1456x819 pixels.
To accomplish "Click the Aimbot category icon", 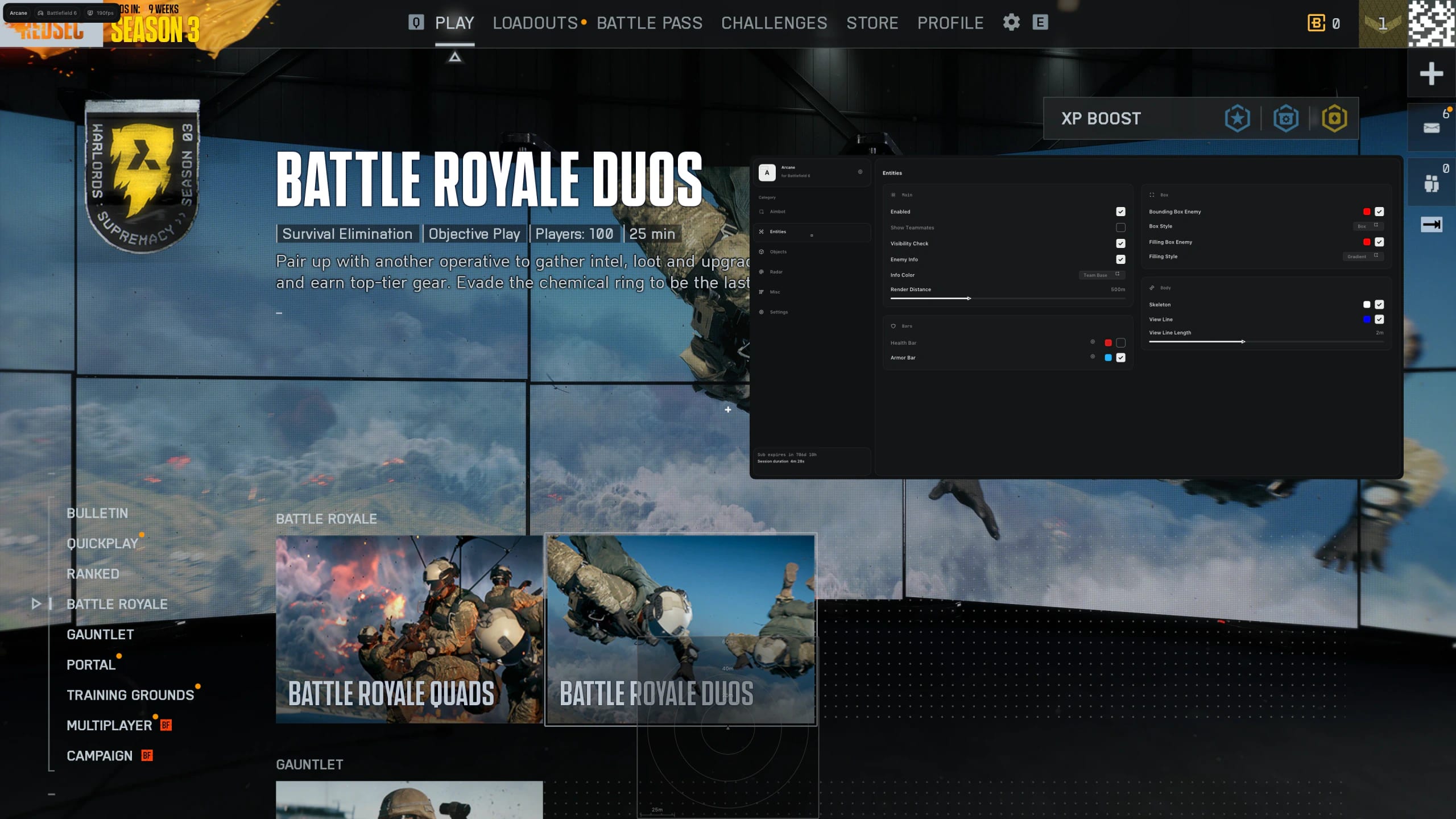I will pyautogui.click(x=762, y=212).
